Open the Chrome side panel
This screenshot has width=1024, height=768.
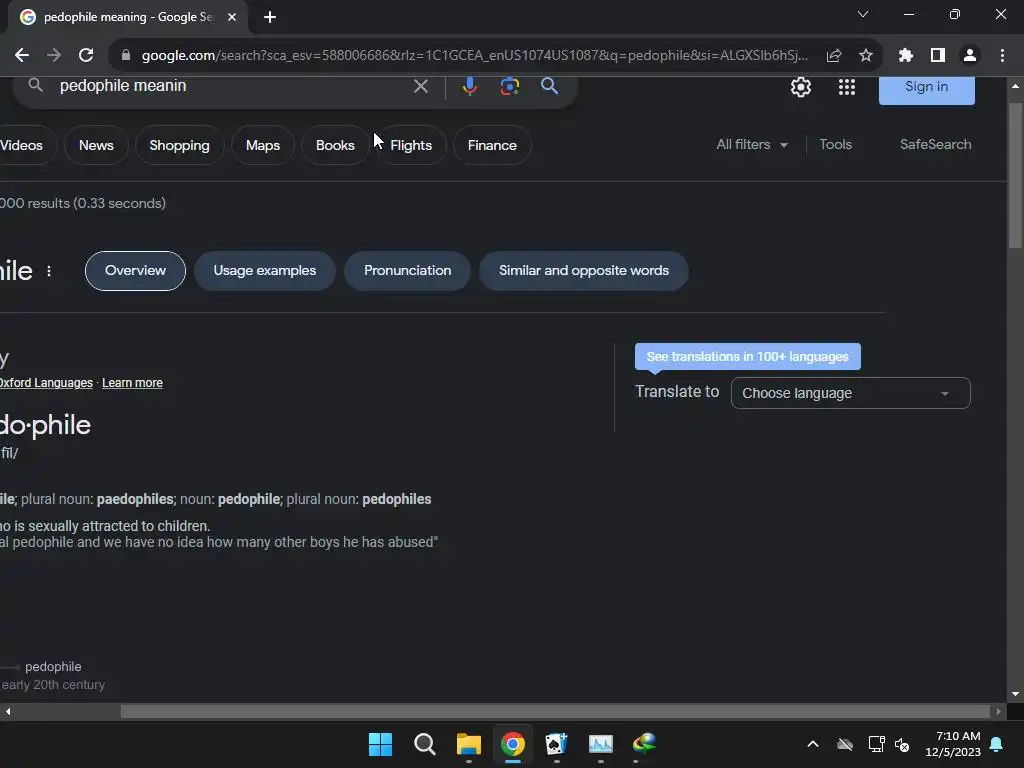[938, 56]
